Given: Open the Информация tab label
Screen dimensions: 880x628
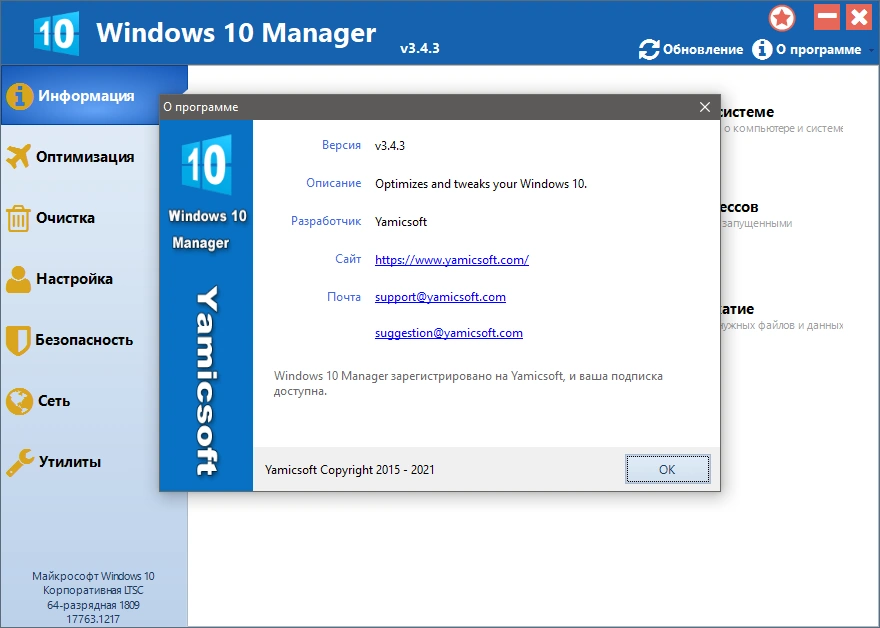Looking at the screenshot, I should pyautogui.click(x=86, y=96).
